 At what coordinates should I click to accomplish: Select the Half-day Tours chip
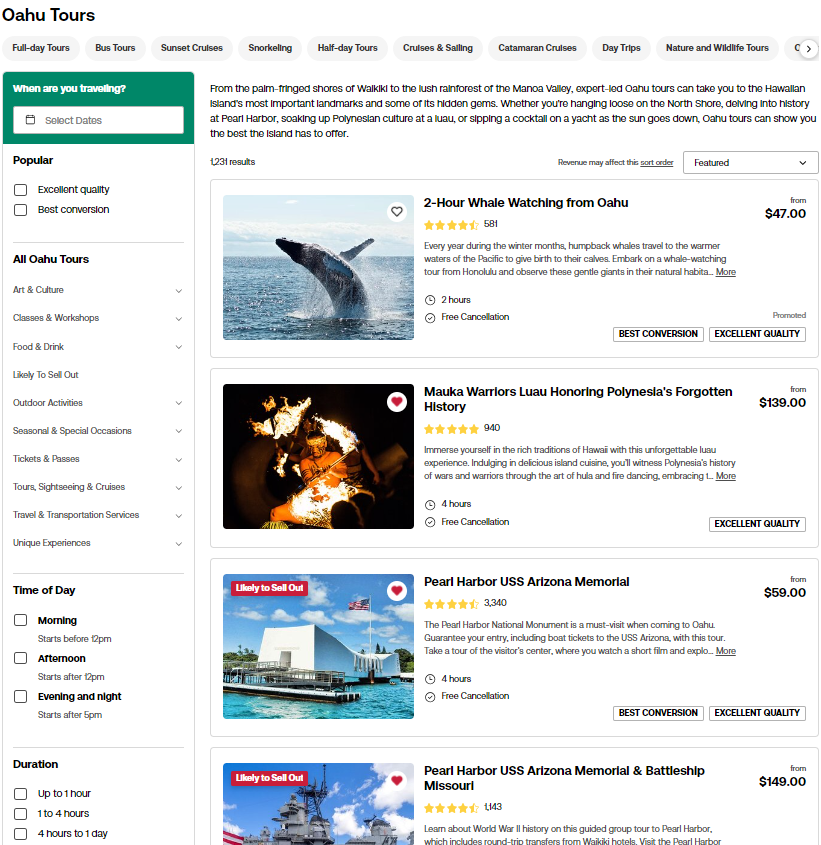point(348,48)
